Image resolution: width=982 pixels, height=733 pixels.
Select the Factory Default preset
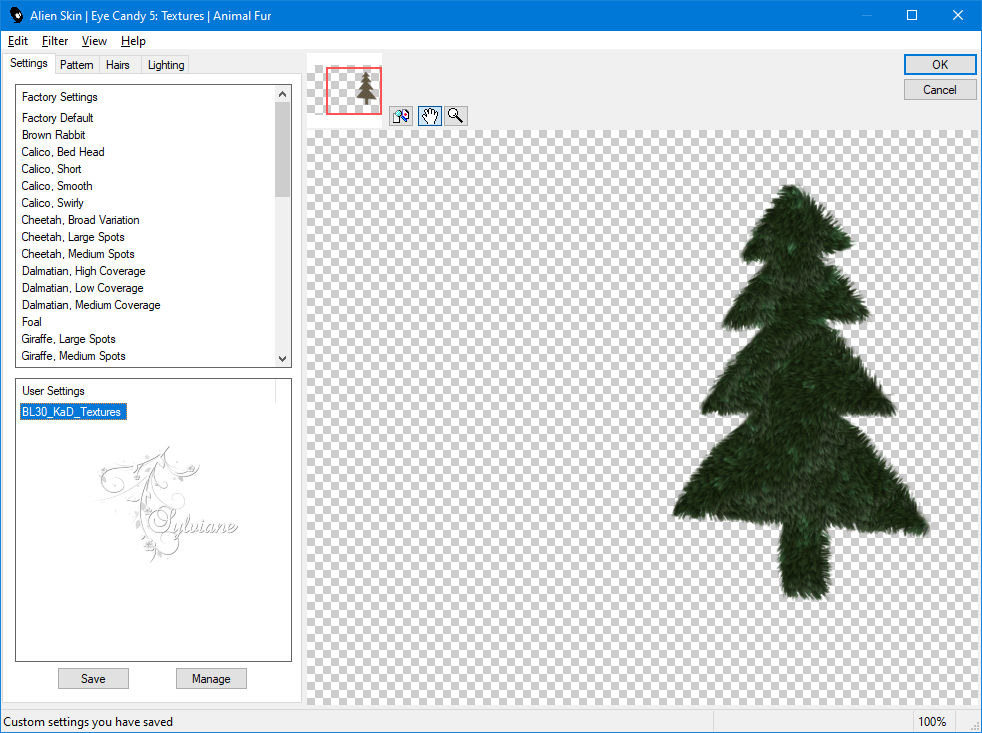(x=58, y=118)
